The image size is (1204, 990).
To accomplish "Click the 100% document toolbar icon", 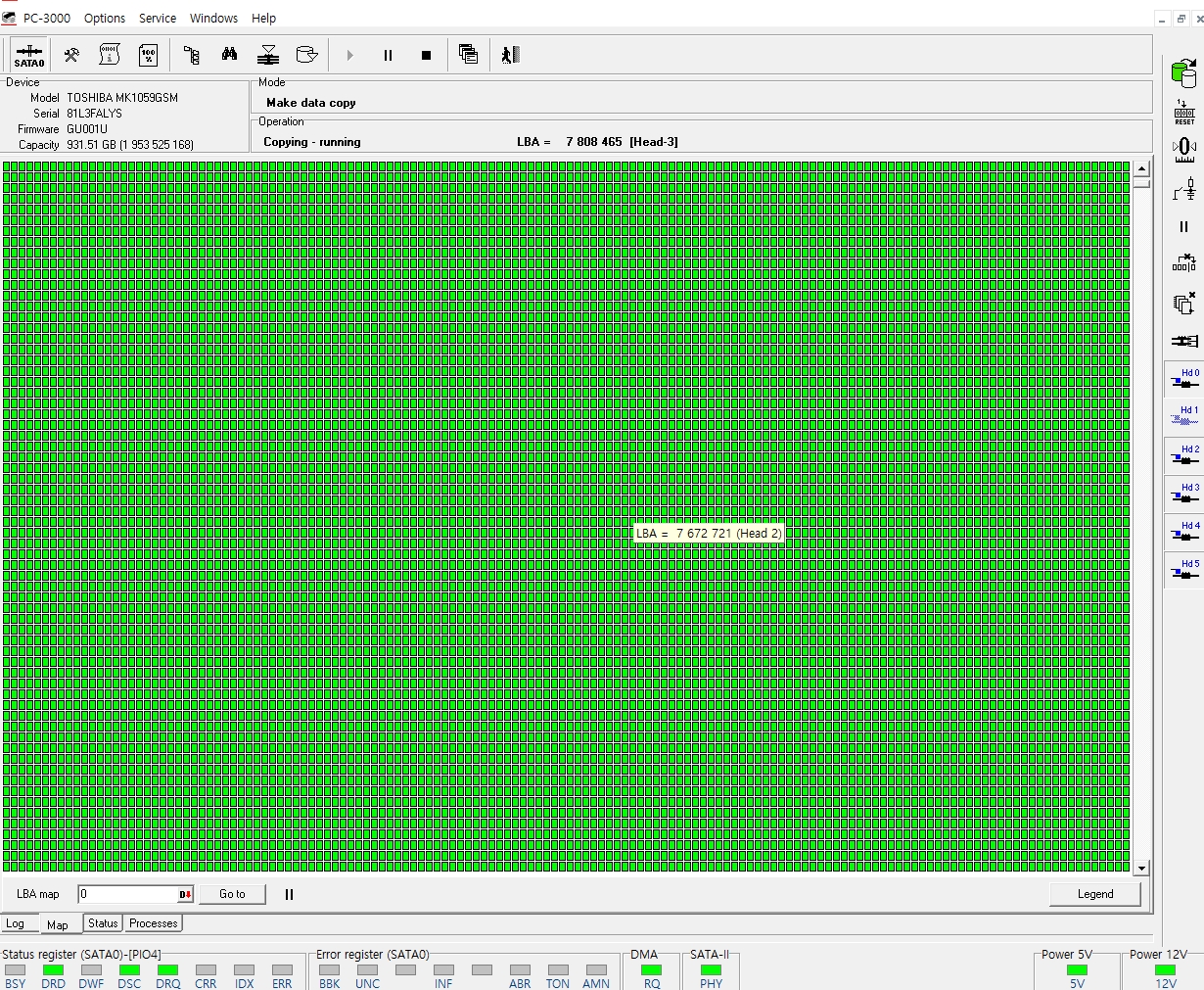I will [148, 55].
